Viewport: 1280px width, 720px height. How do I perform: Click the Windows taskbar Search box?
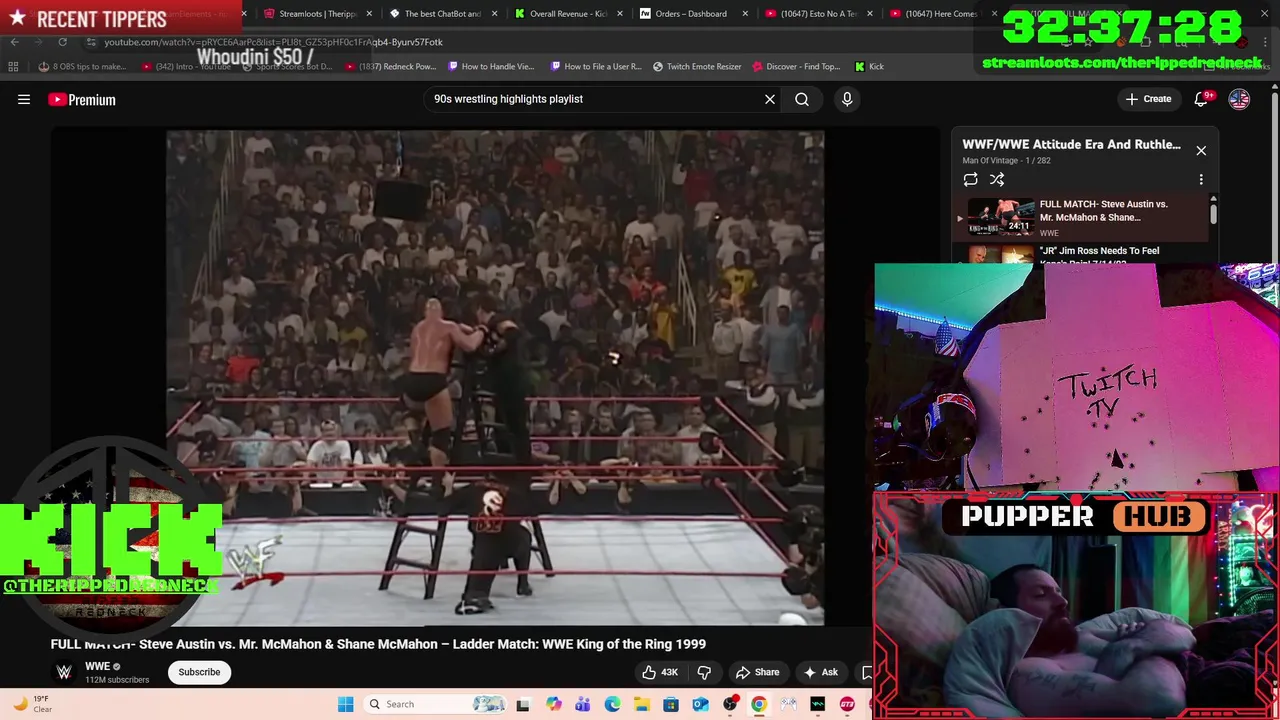click(436, 704)
